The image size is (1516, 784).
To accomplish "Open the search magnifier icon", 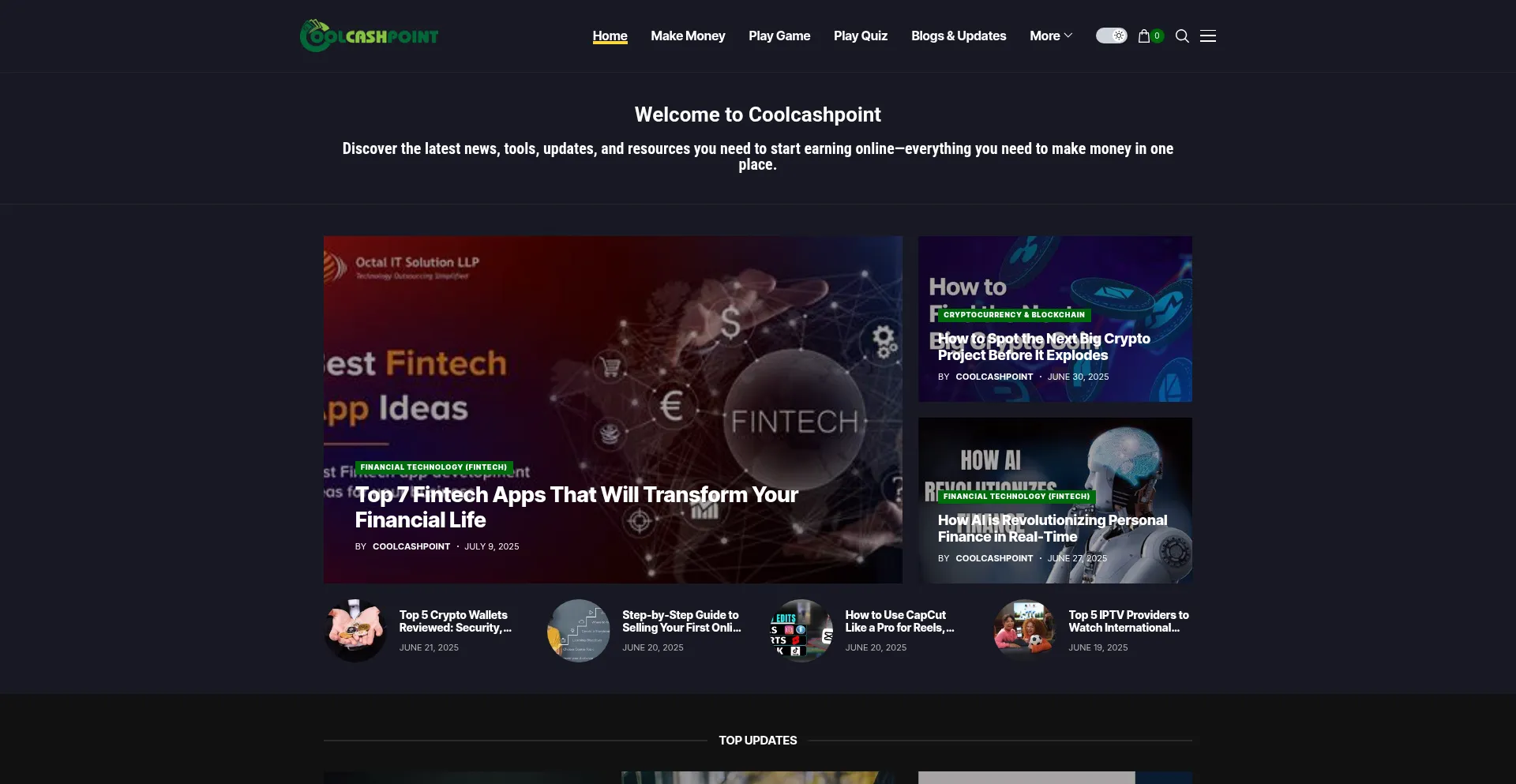I will click(x=1182, y=36).
